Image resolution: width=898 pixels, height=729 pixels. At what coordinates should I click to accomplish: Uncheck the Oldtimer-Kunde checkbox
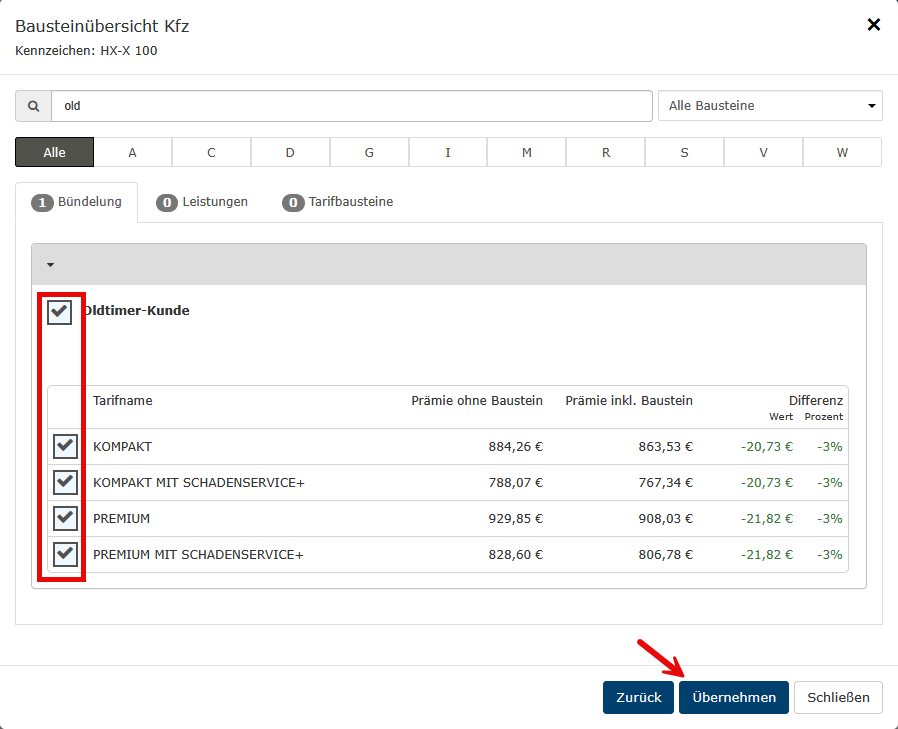(x=60, y=312)
